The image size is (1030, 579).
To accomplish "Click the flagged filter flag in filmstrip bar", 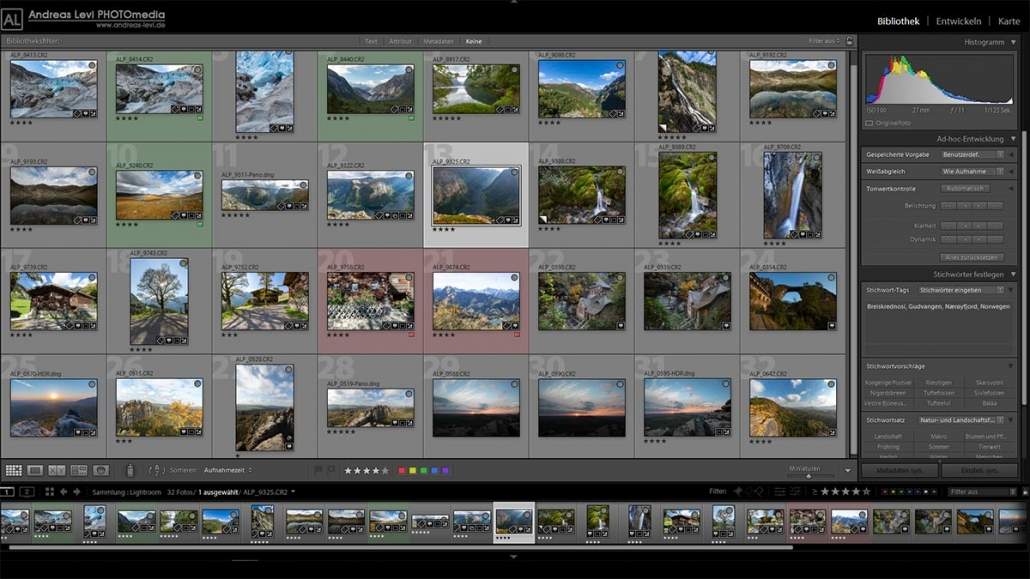I will click(738, 492).
